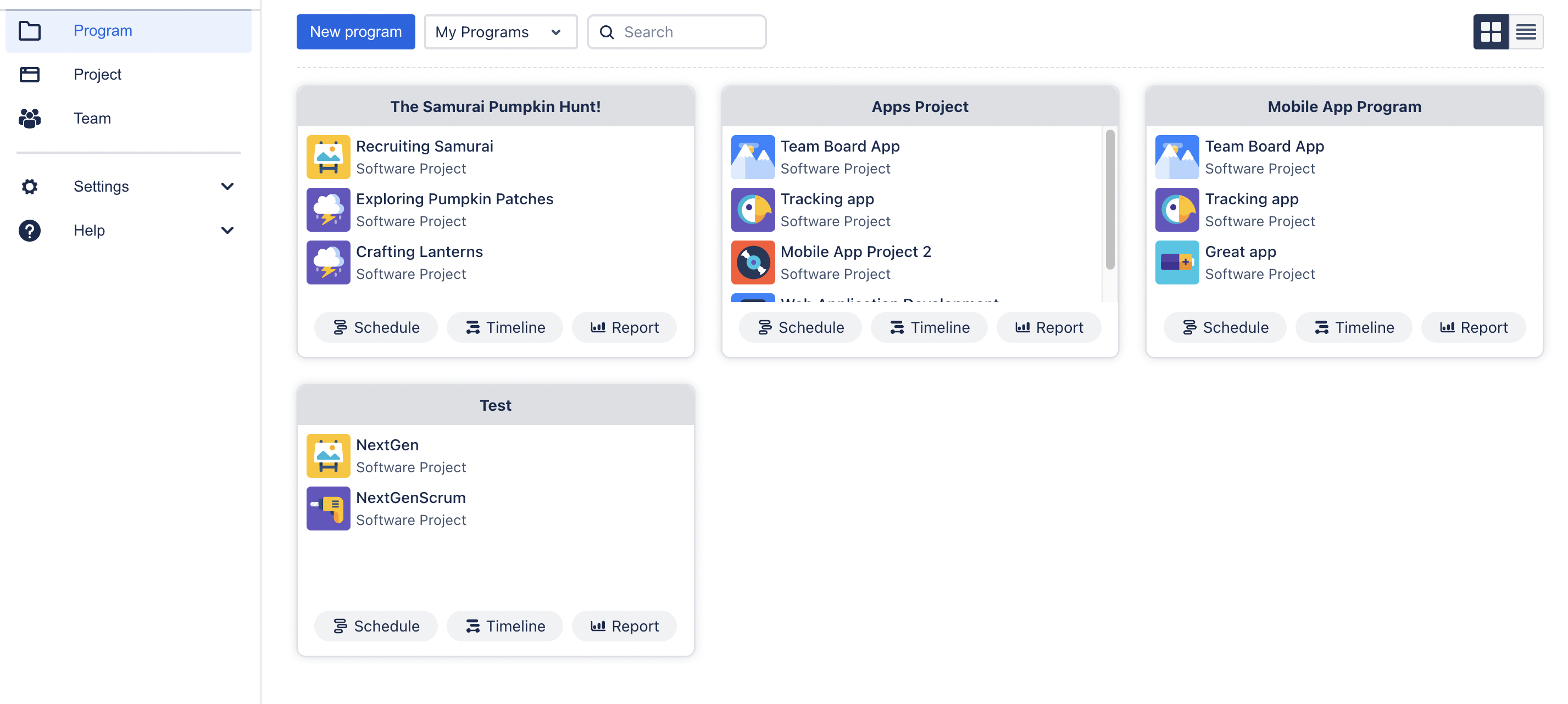Open the Project sidebar item
This screenshot has width=1568, height=704.
[97, 74]
